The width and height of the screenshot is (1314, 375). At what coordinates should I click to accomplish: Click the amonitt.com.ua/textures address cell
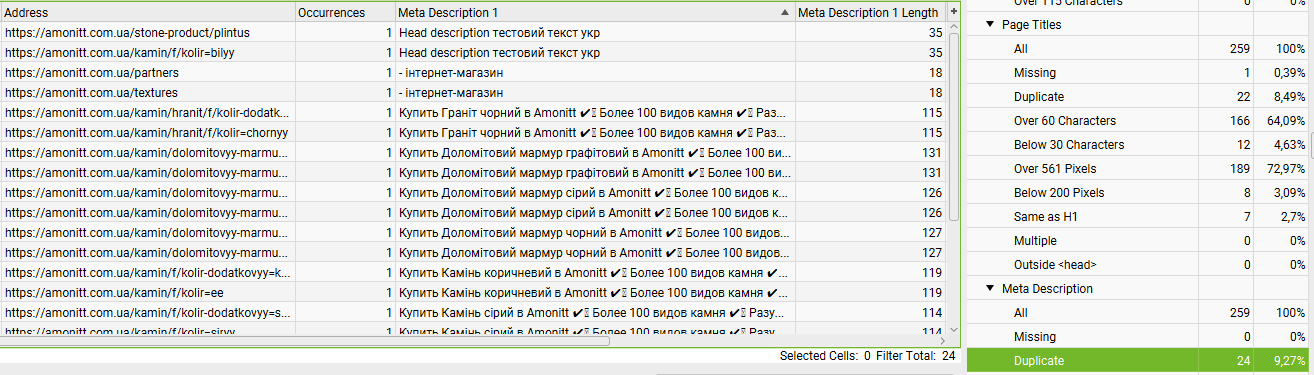click(x=148, y=93)
